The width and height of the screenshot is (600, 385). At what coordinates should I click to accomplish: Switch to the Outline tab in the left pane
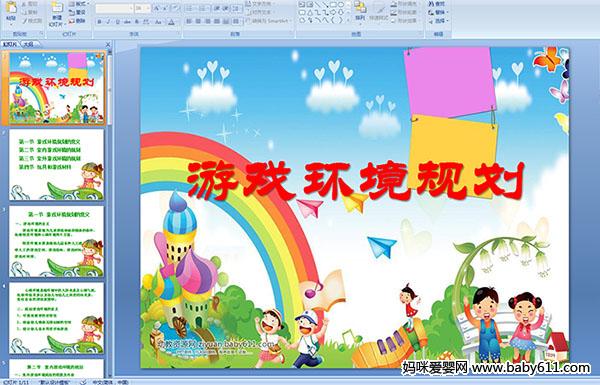click(x=28, y=44)
